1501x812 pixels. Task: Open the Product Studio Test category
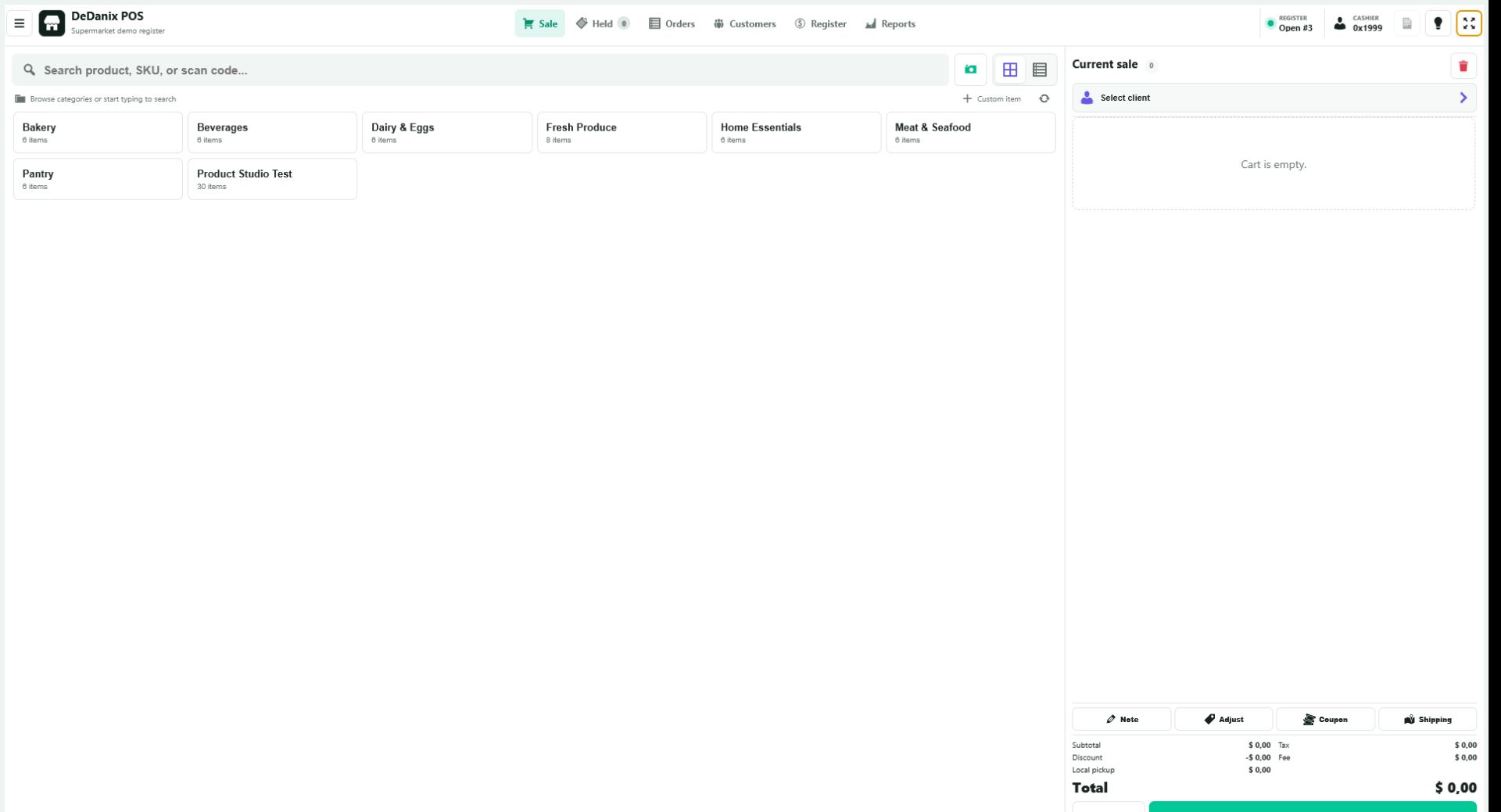272,179
